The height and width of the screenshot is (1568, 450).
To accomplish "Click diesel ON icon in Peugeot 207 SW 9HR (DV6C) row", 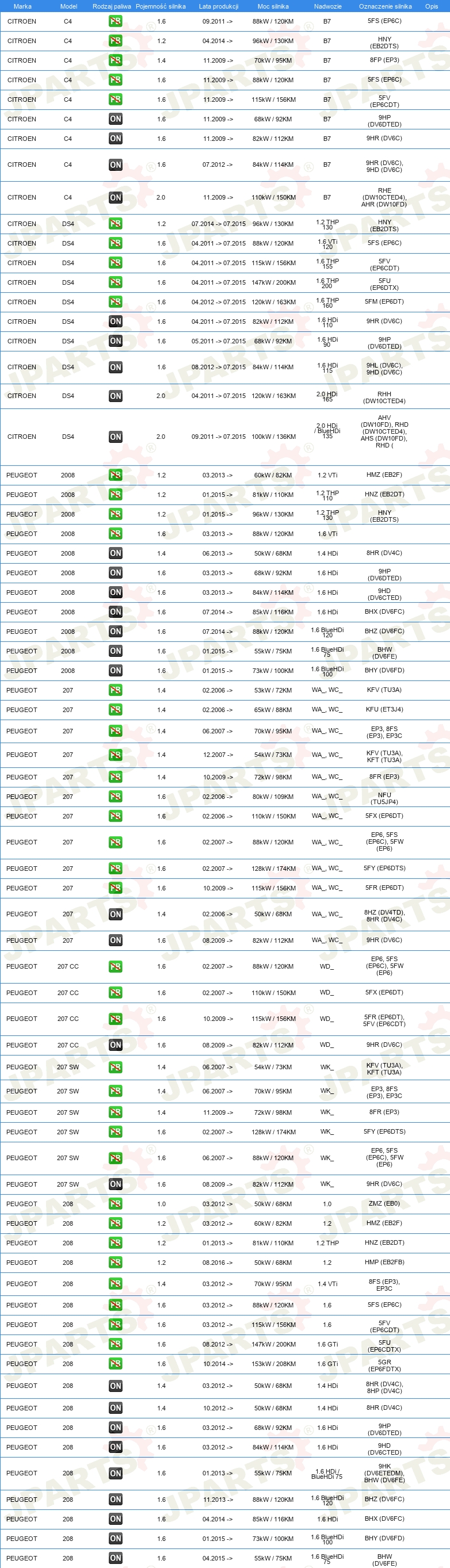I will click(x=115, y=1184).
